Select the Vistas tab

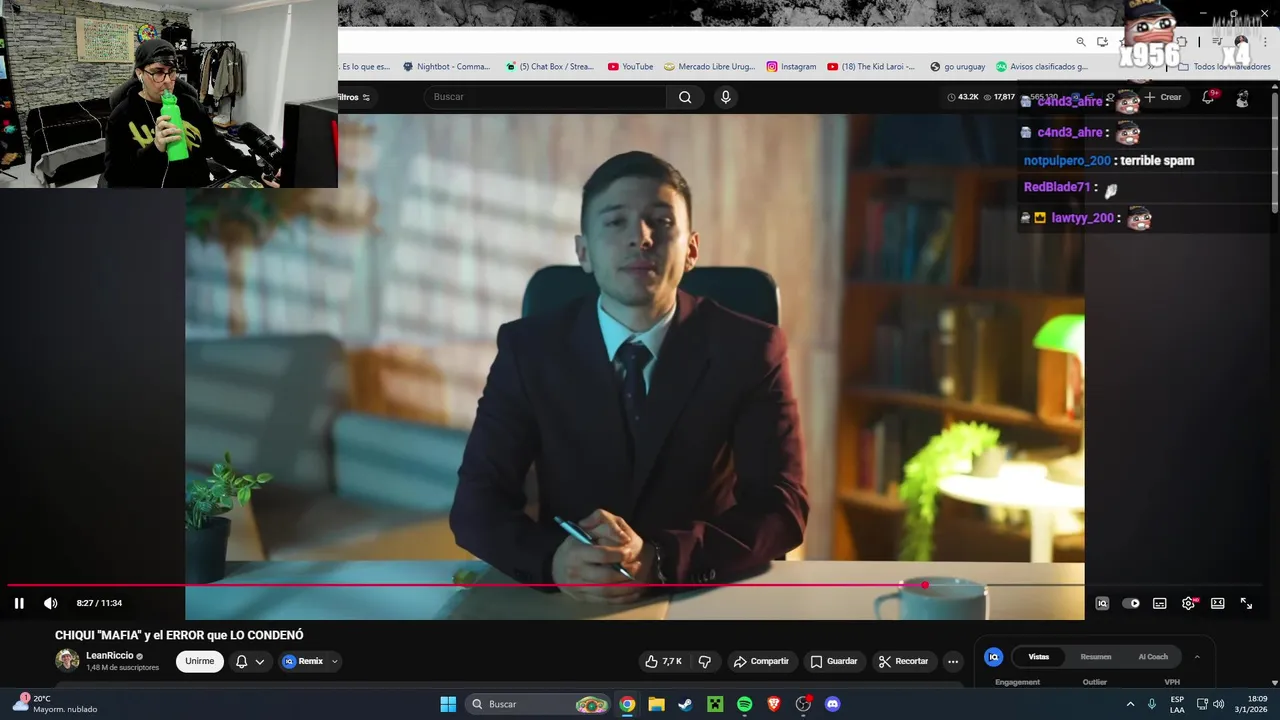1039,657
